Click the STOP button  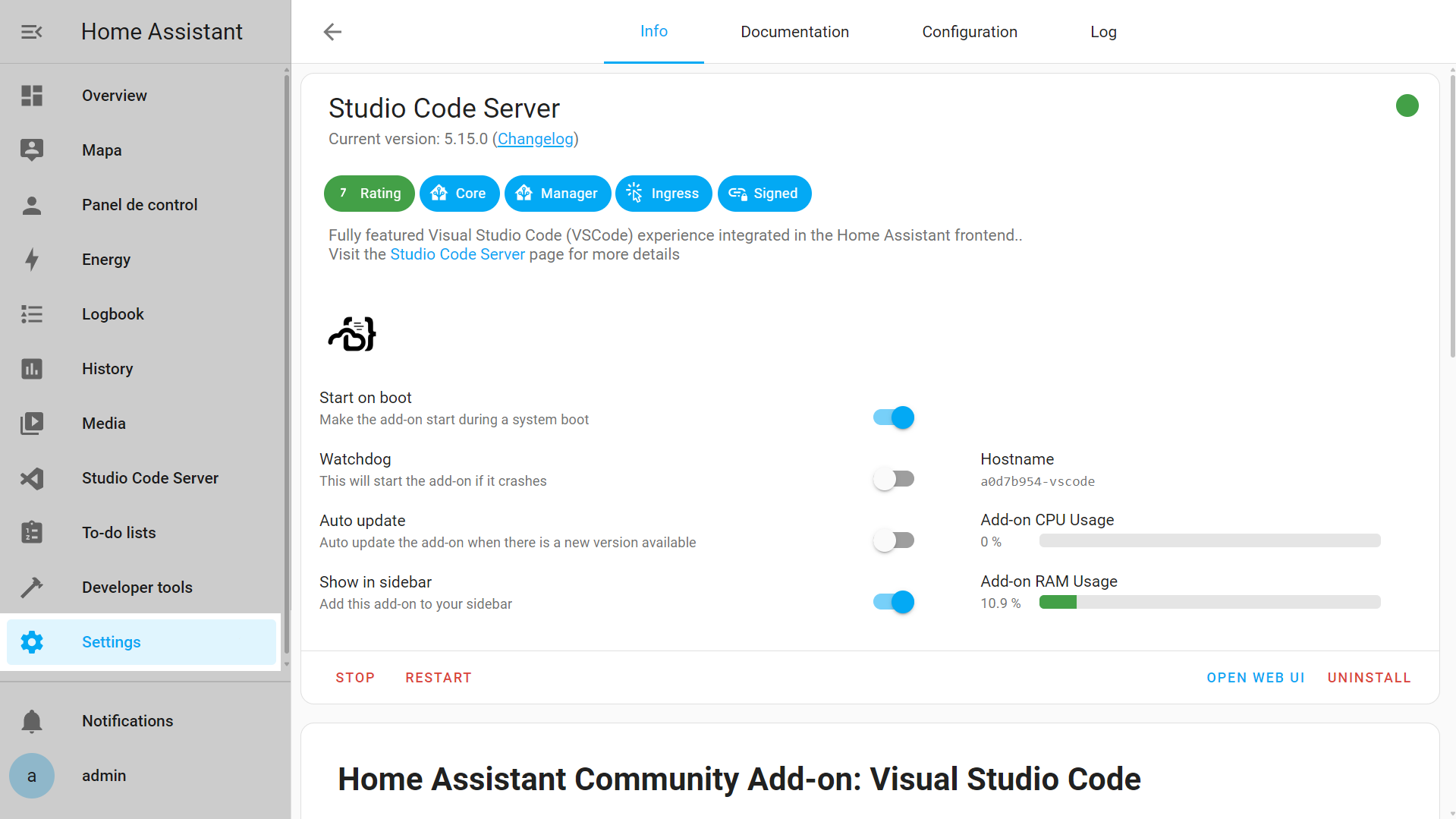click(355, 678)
